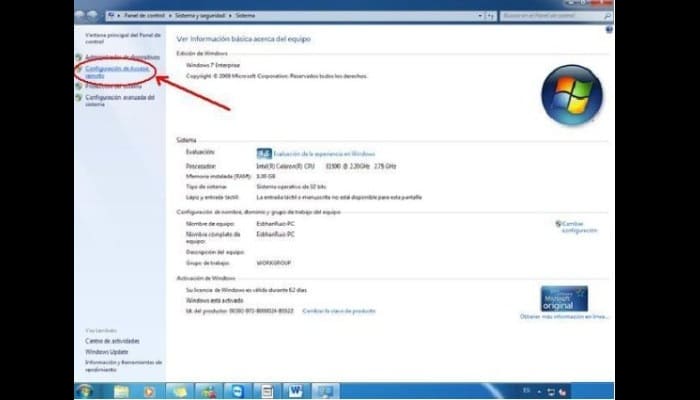Click the Lápiz y entrada táctil value

(339, 197)
